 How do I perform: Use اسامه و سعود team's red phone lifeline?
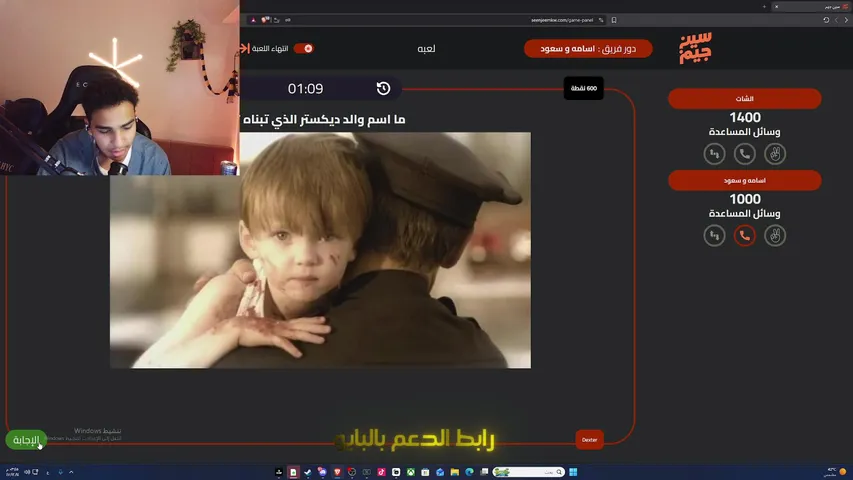click(744, 236)
